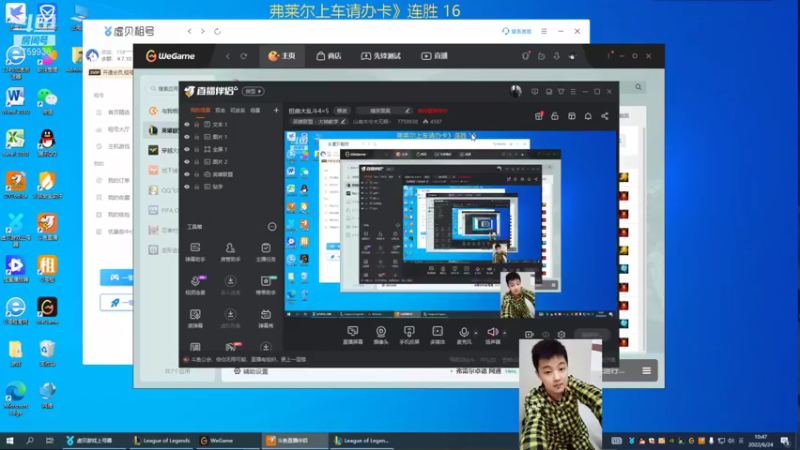Click WeGame refresh icon
This screenshot has width=800, height=450.
click(x=243, y=56)
